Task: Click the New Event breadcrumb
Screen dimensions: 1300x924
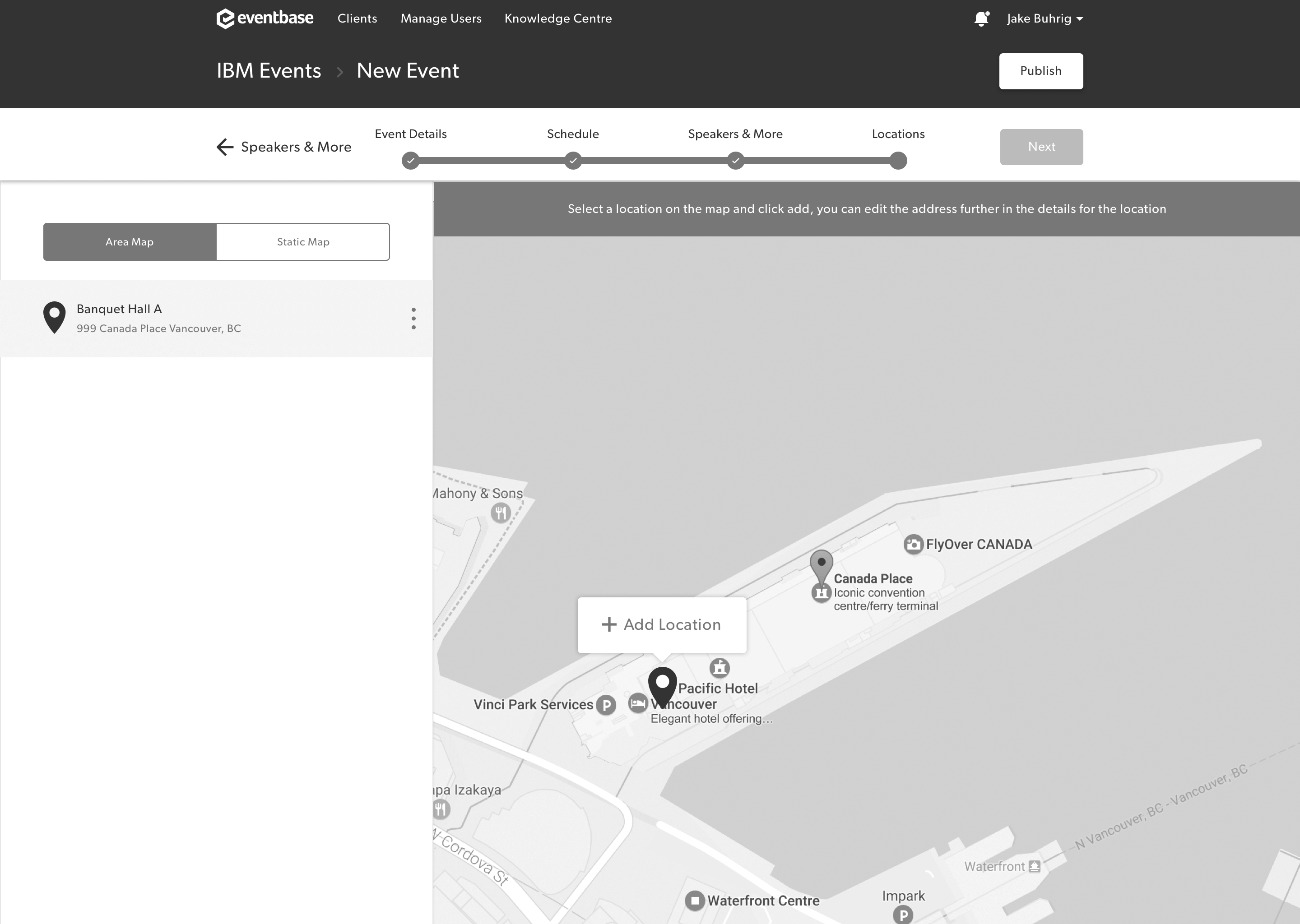Action: 408,70
